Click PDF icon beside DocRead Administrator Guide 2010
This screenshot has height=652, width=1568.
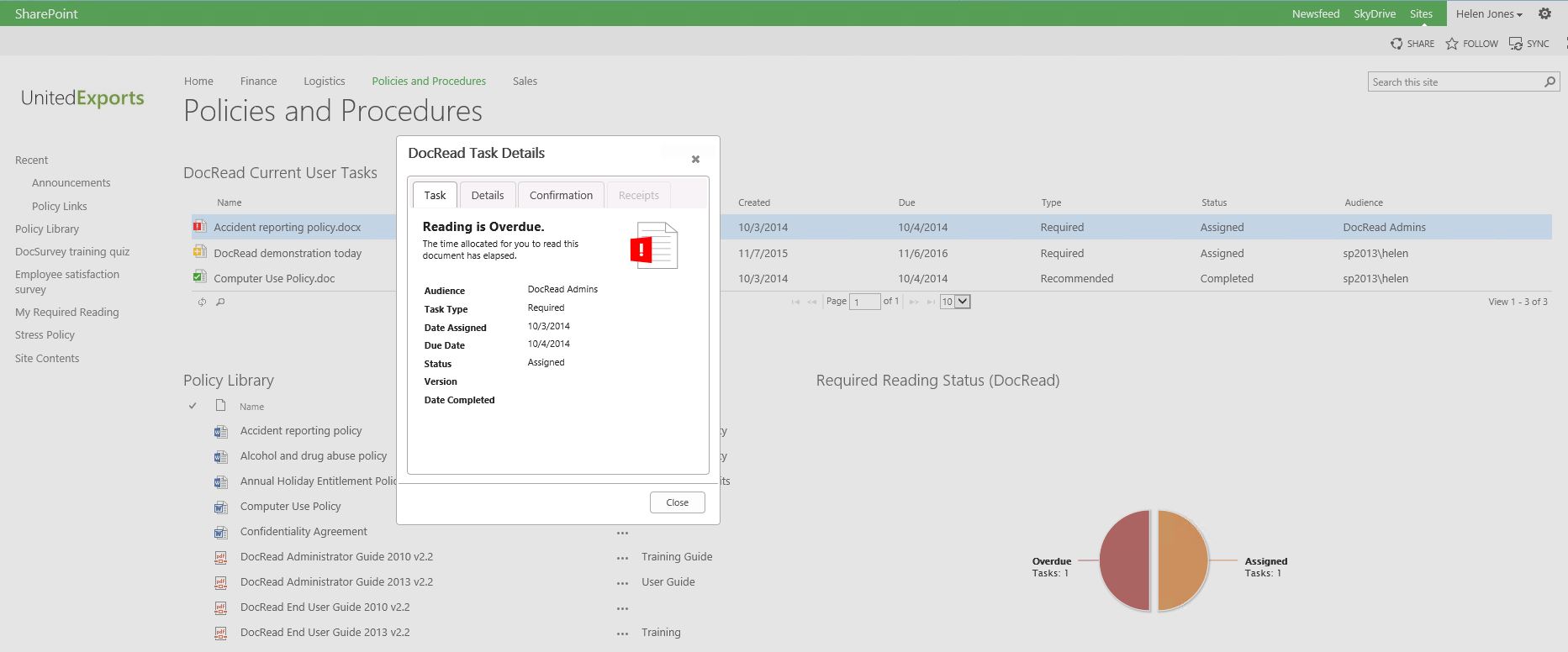click(x=221, y=557)
